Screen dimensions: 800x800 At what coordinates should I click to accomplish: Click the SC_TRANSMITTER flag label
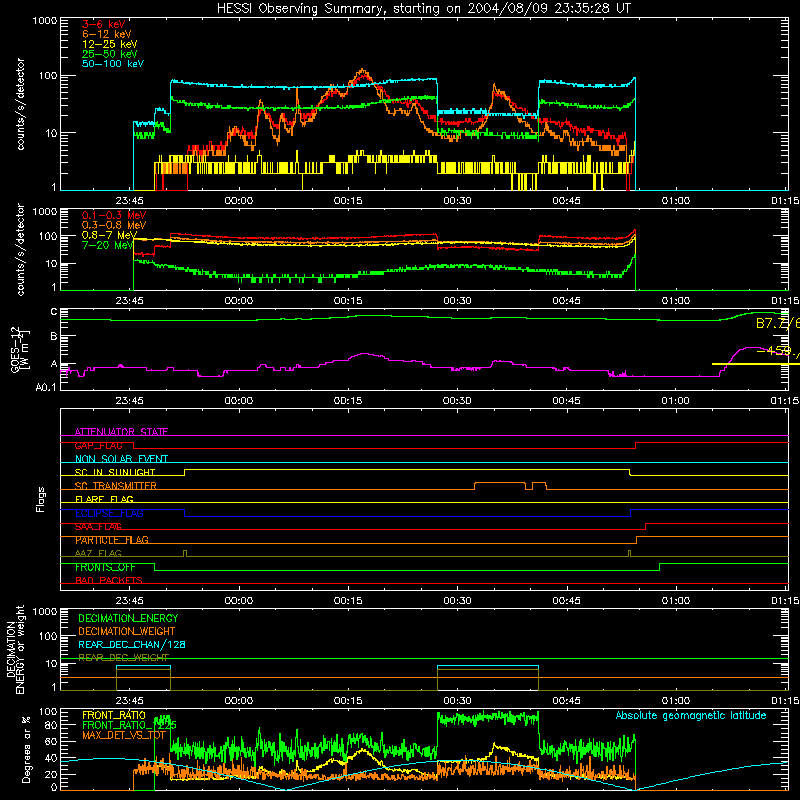116,486
